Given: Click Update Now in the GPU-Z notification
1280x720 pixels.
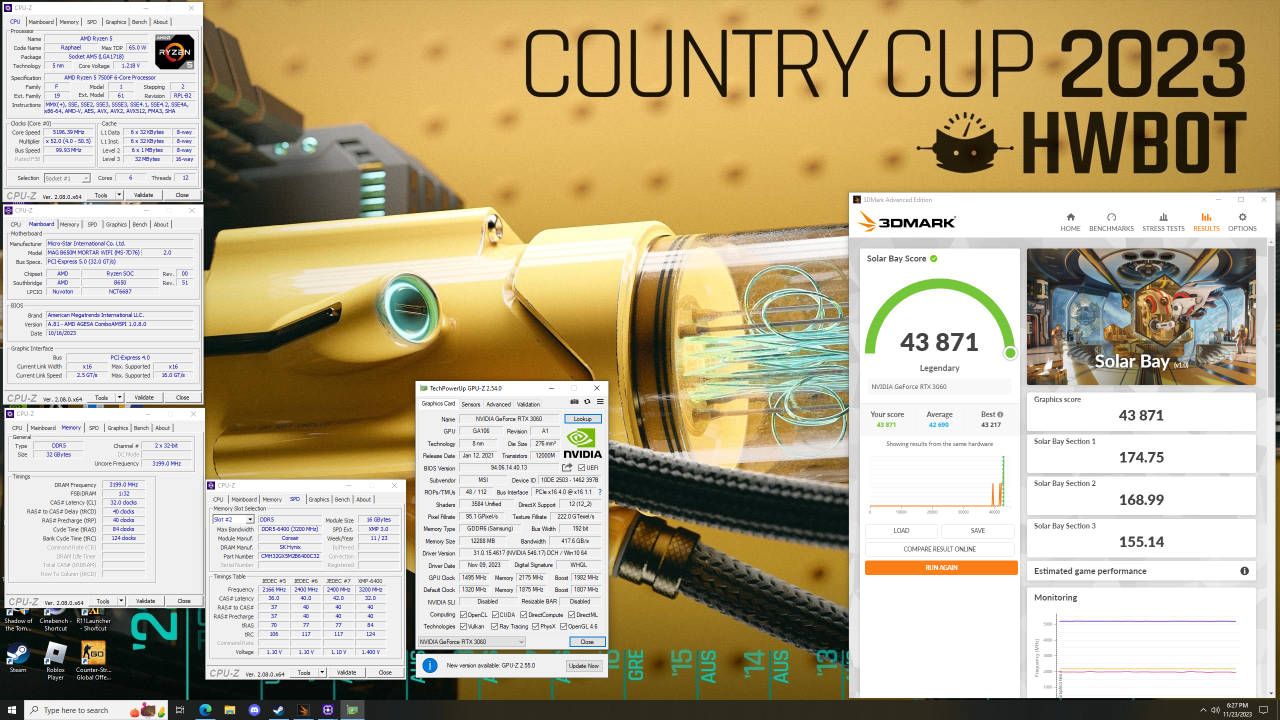Looking at the screenshot, I should [584, 665].
